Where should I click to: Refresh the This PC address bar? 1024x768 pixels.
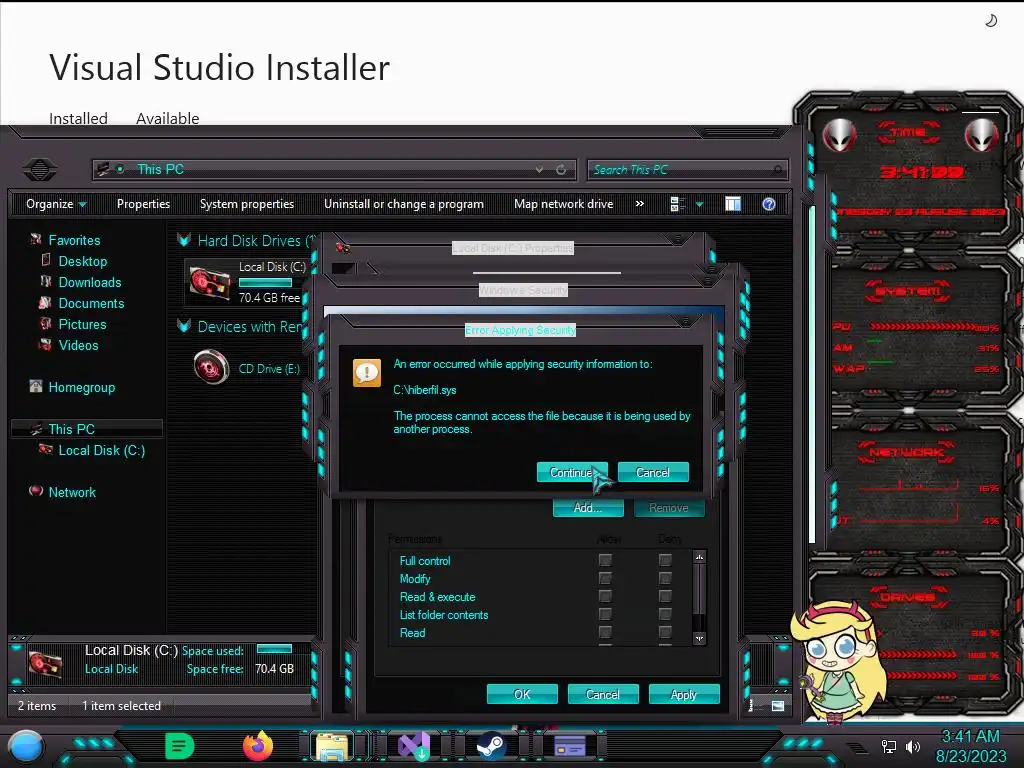pos(561,170)
